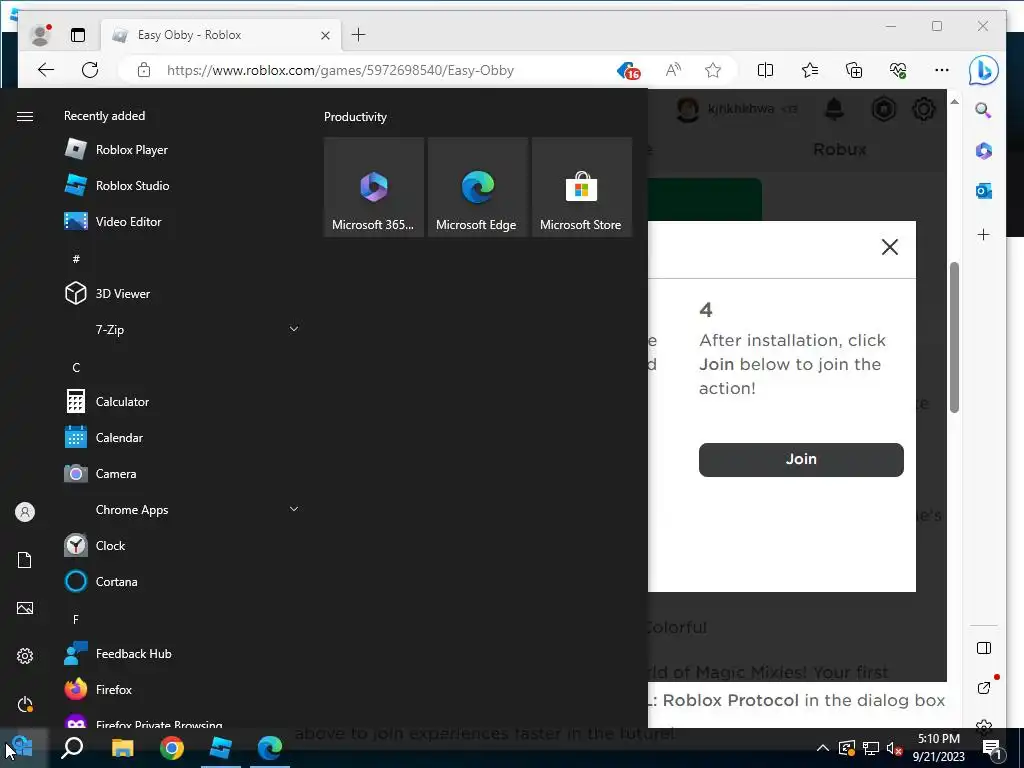Switch to Roblox Studio taskbar icon
Screen dimensions: 1024x768
221,747
